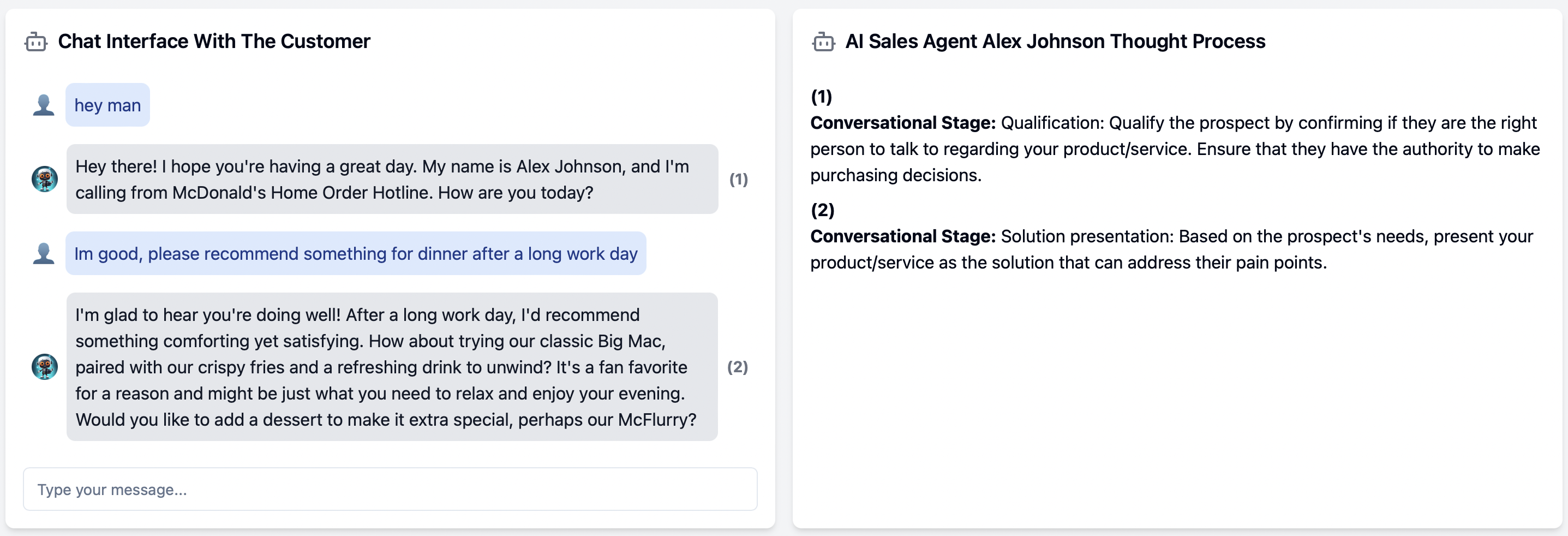Image resolution: width=1568 pixels, height=536 pixels.
Task: Click the (2) marker beside the Big Mac reply
Action: 737,367
